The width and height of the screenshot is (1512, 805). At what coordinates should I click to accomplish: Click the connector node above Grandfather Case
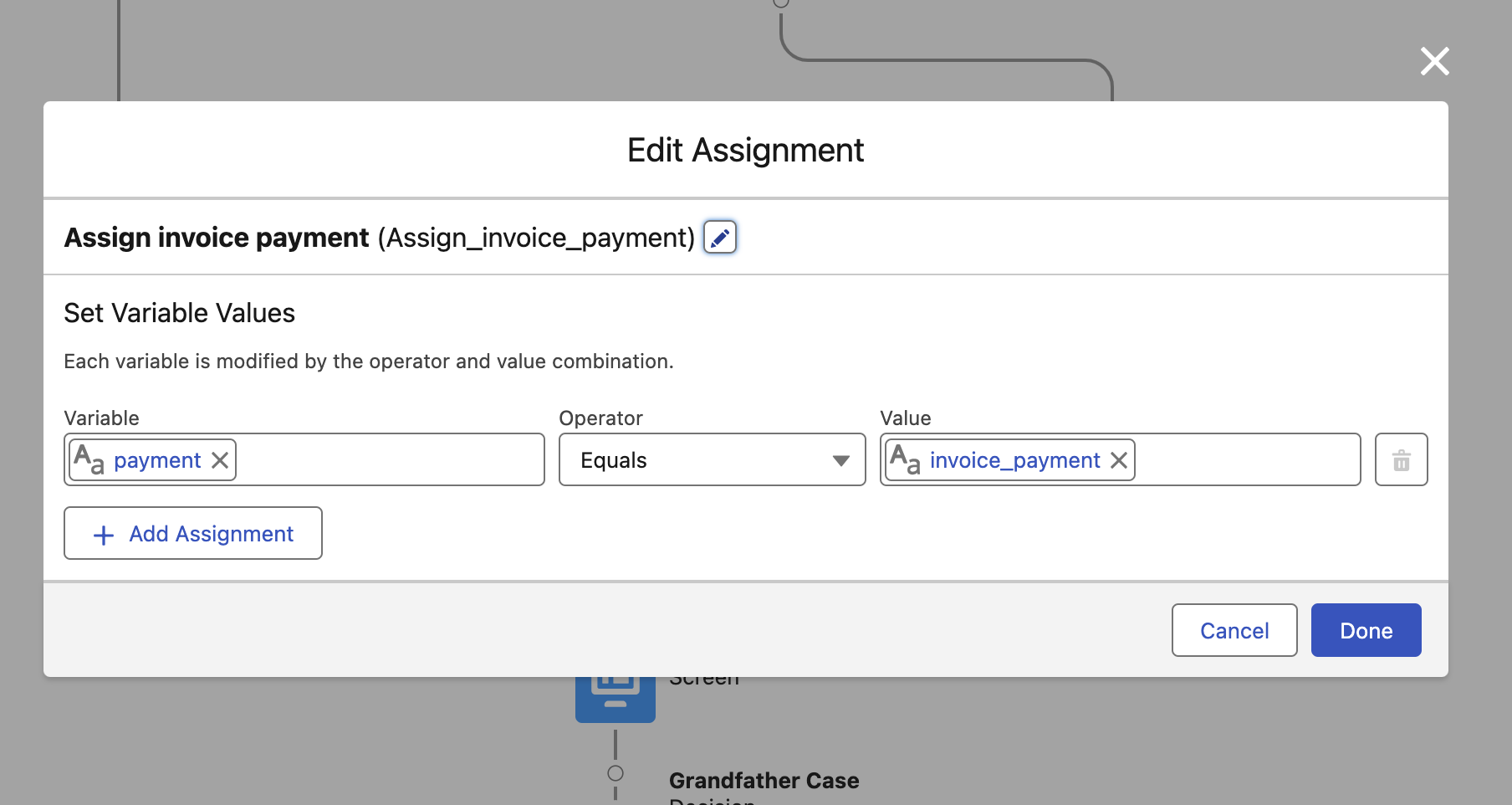[616, 773]
